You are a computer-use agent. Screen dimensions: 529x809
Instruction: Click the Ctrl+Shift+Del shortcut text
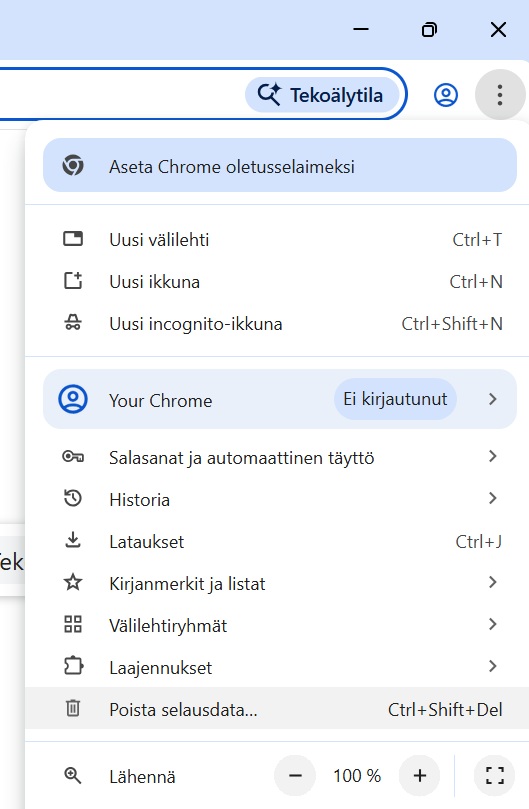(x=445, y=710)
